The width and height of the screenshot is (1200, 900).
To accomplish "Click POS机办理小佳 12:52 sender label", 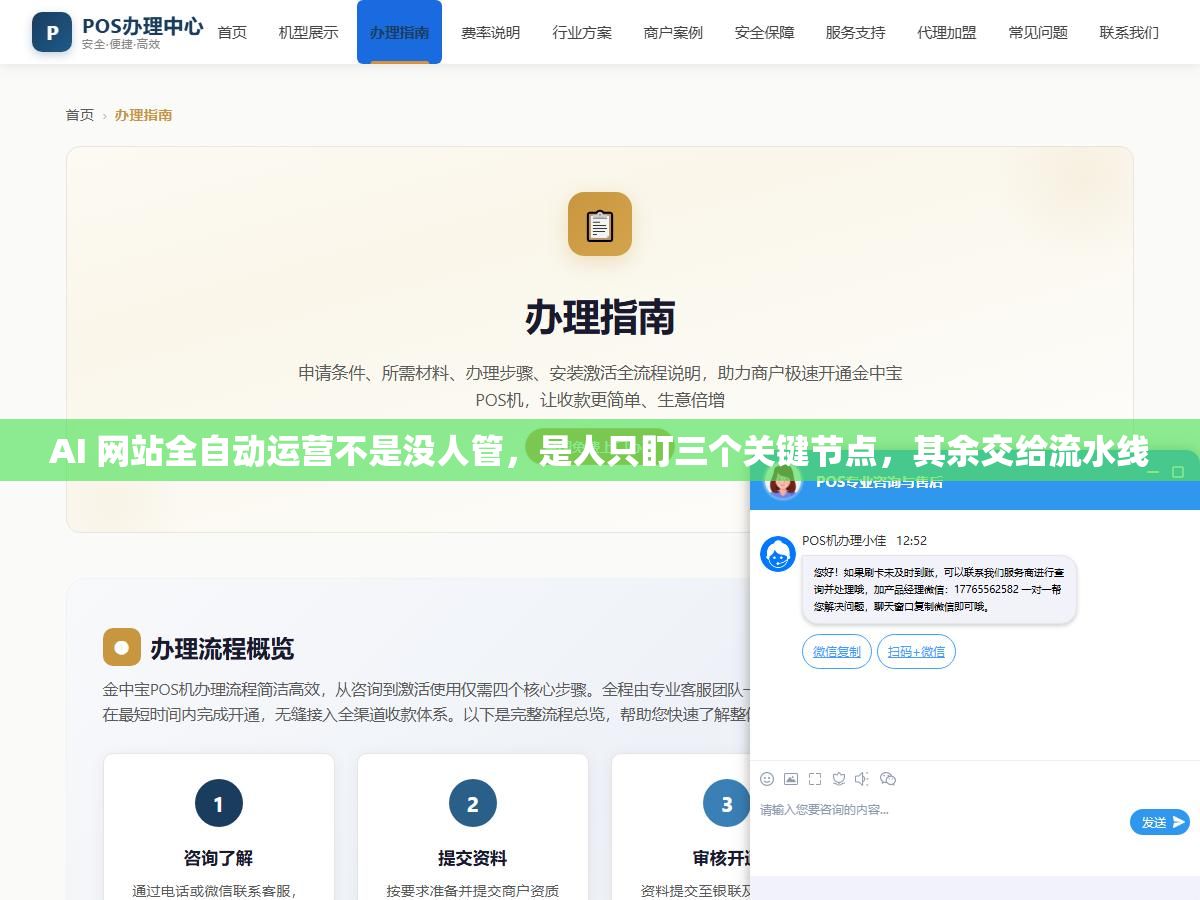I will click(864, 540).
